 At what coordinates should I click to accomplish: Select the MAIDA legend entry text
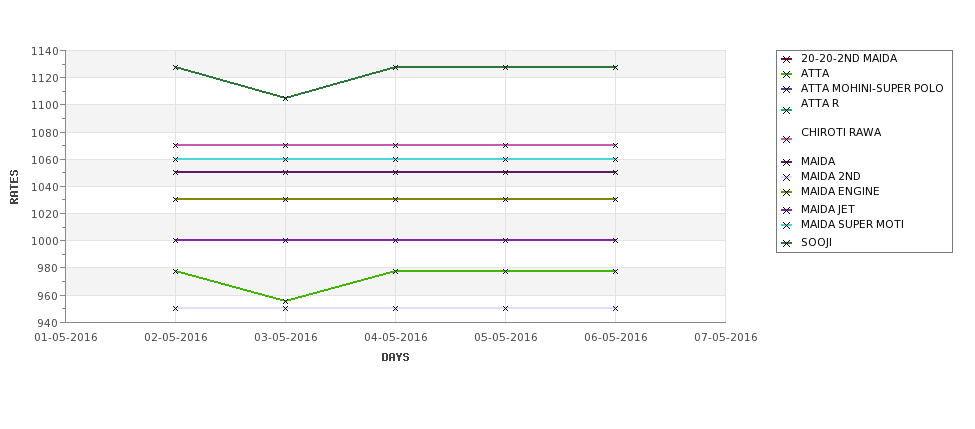(x=818, y=162)
